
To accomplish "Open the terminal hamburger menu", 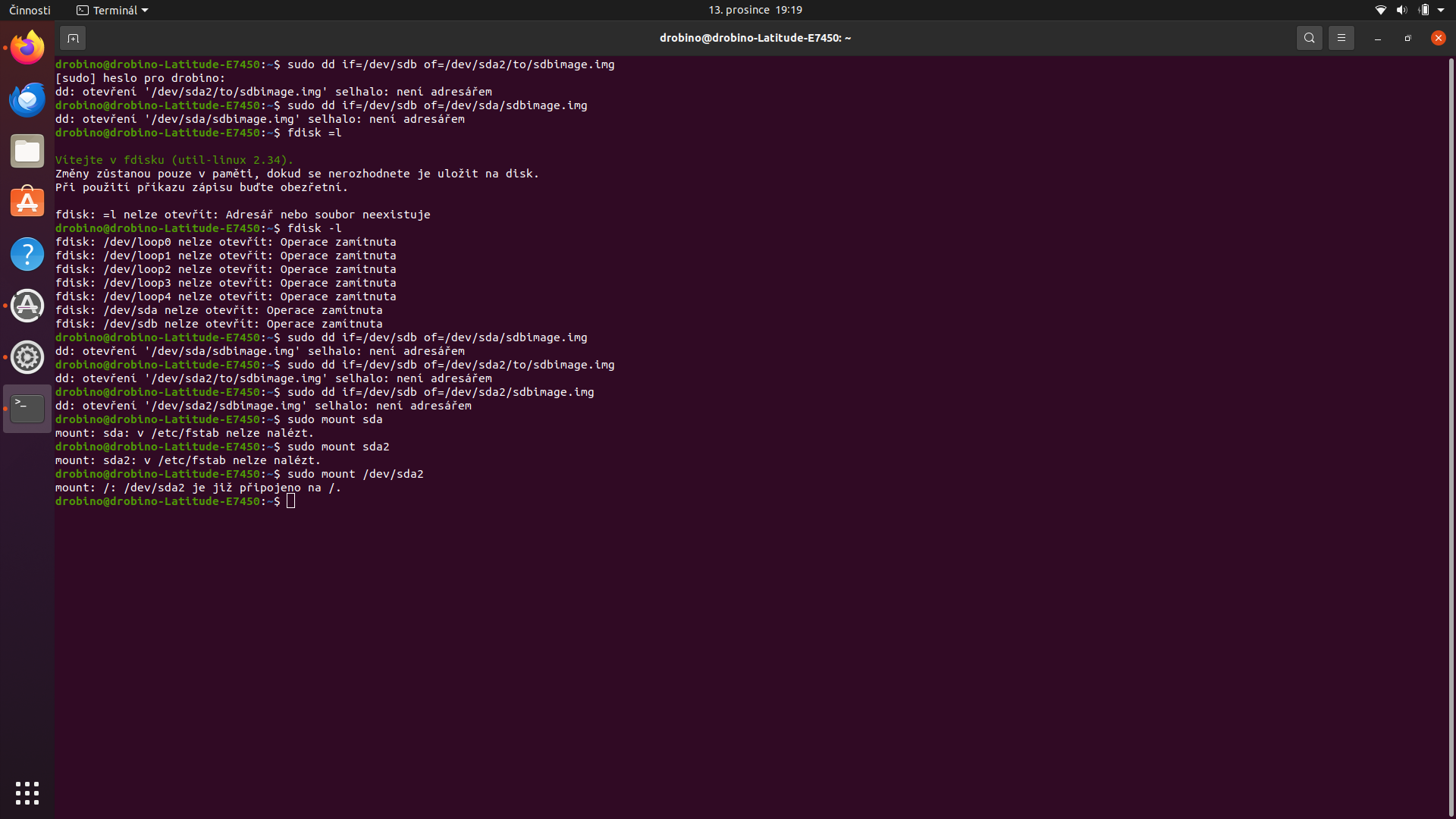I will point(1341,38).
